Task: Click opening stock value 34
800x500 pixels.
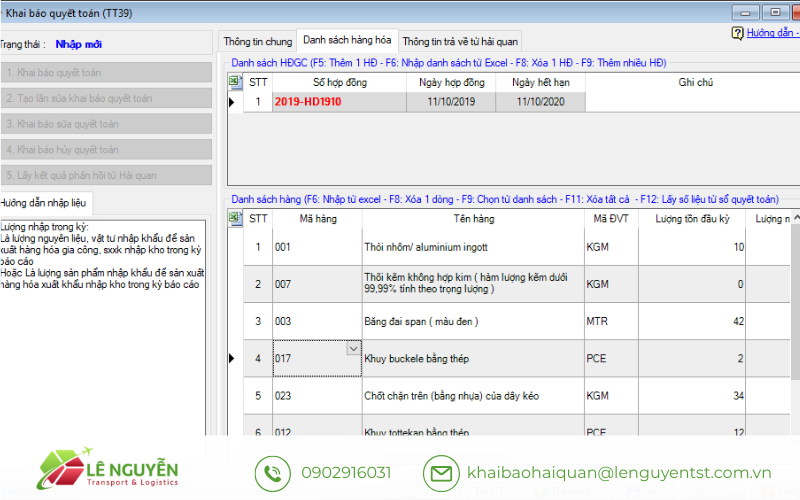Action: point(691,395)
